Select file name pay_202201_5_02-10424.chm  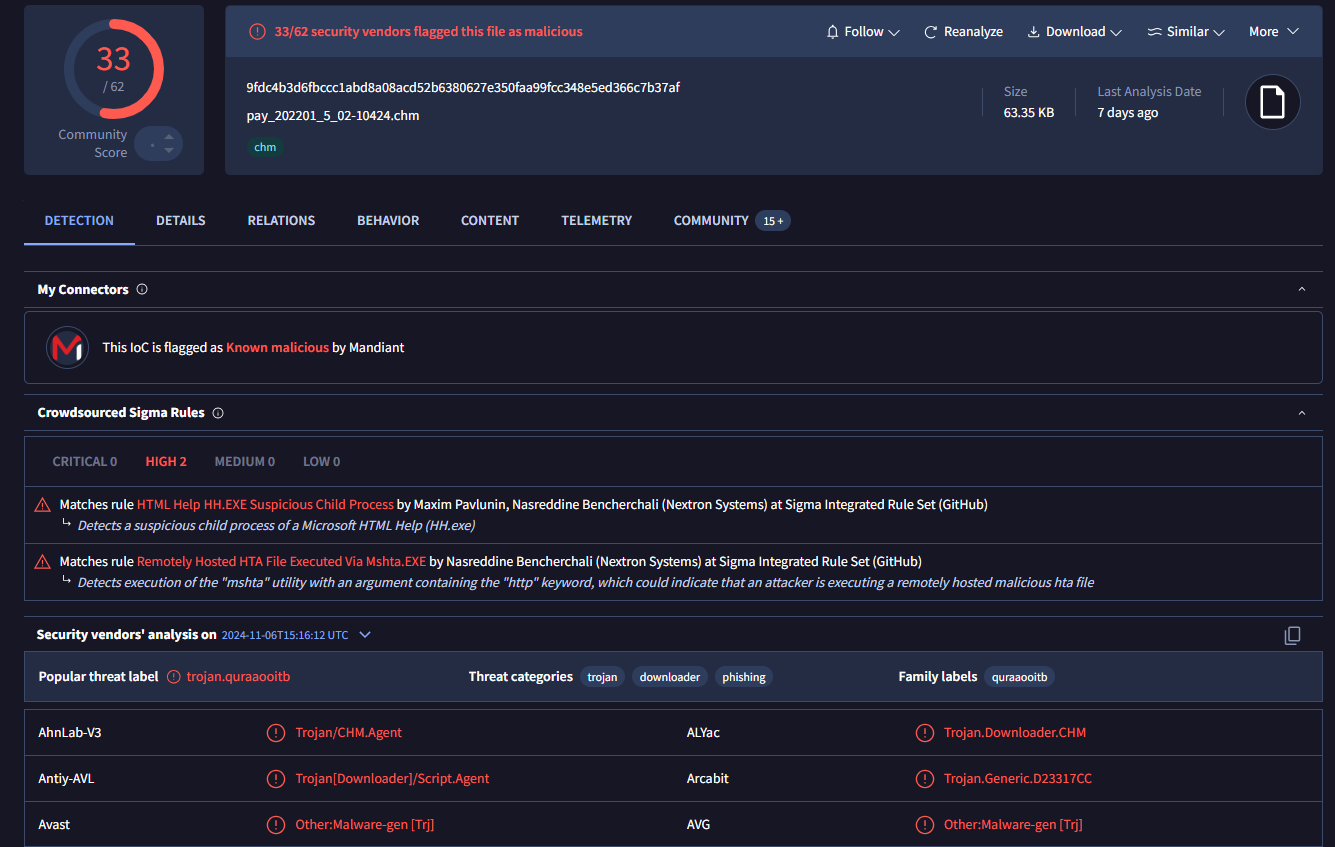(x=333, y=116)
